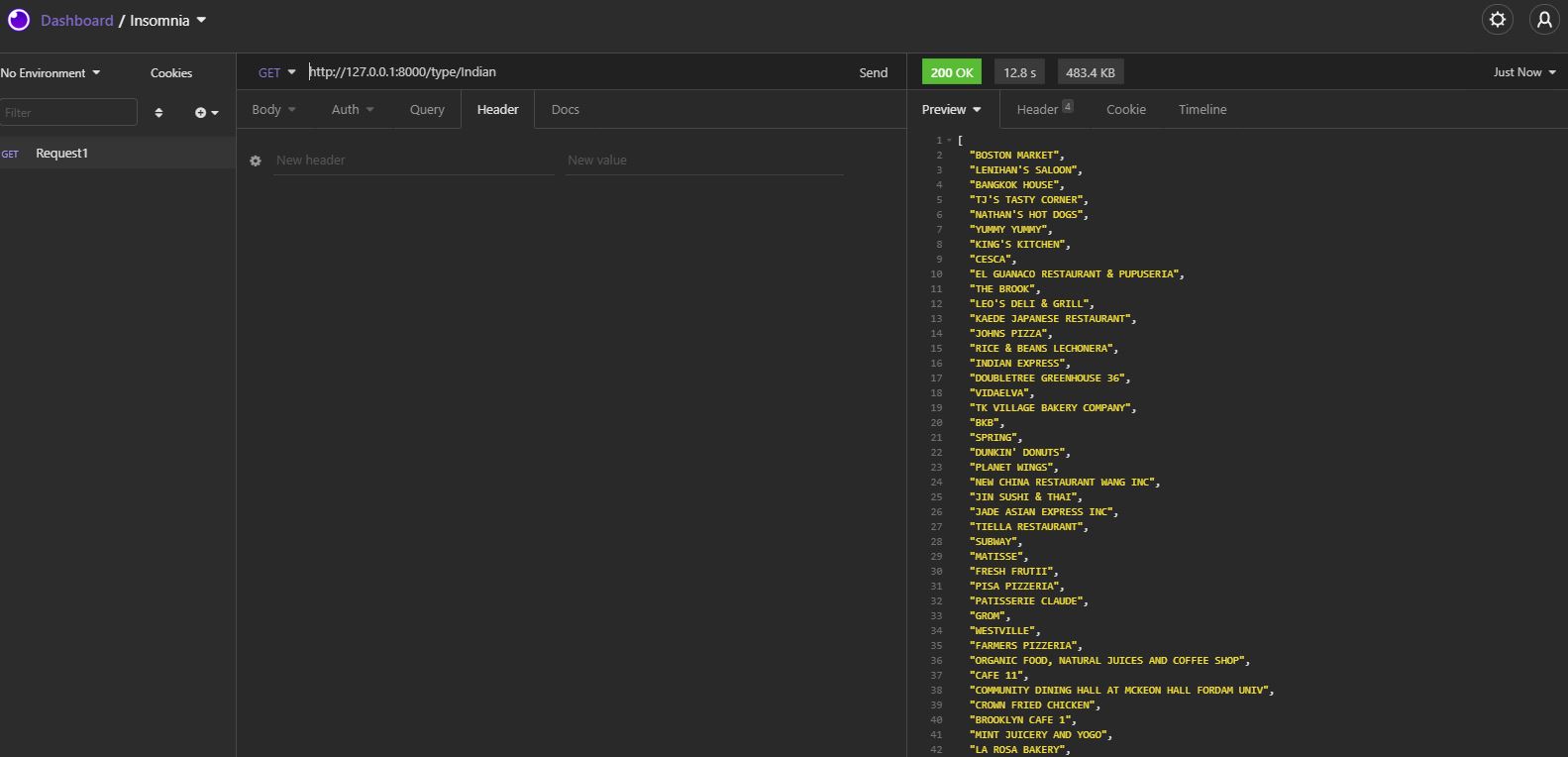Open the Body tab dropdown
The image size is (1568, 757).
273,110
